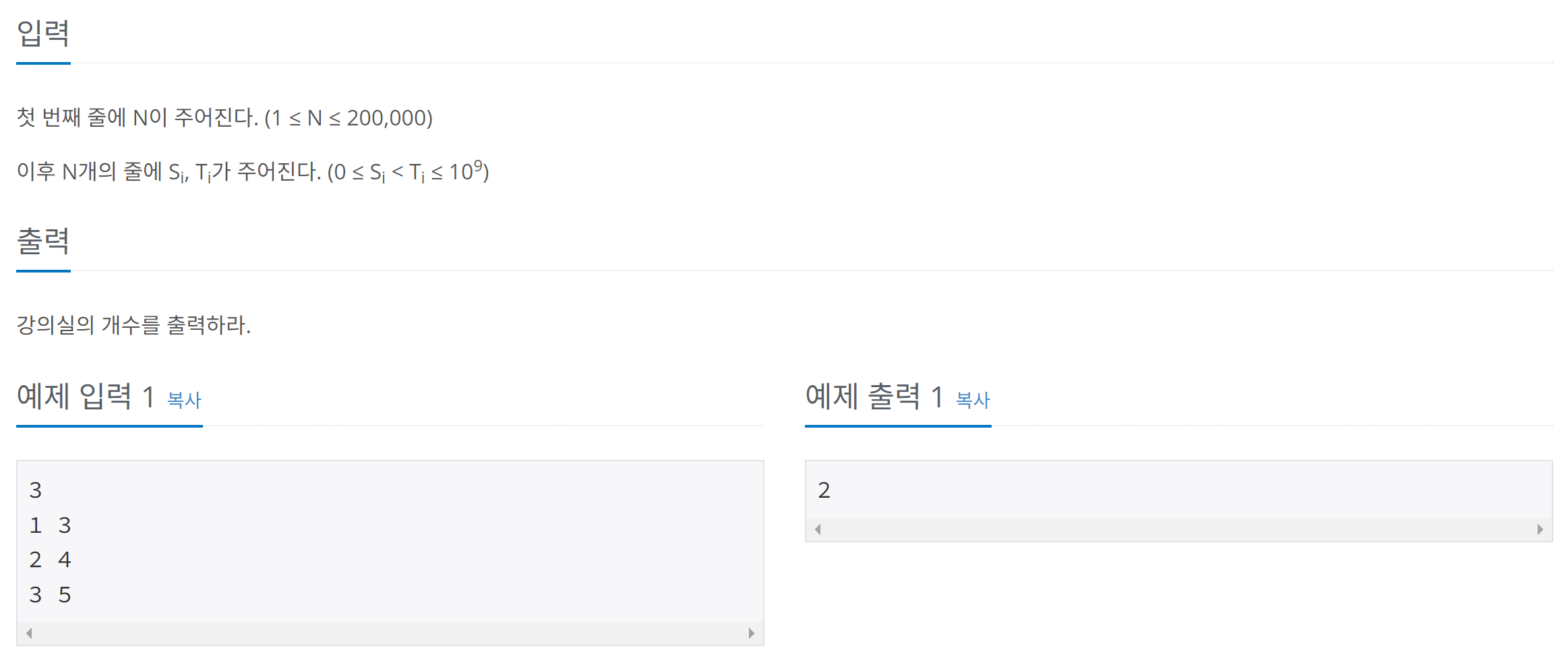Click the N range constraint sentence

coord(224,118)
